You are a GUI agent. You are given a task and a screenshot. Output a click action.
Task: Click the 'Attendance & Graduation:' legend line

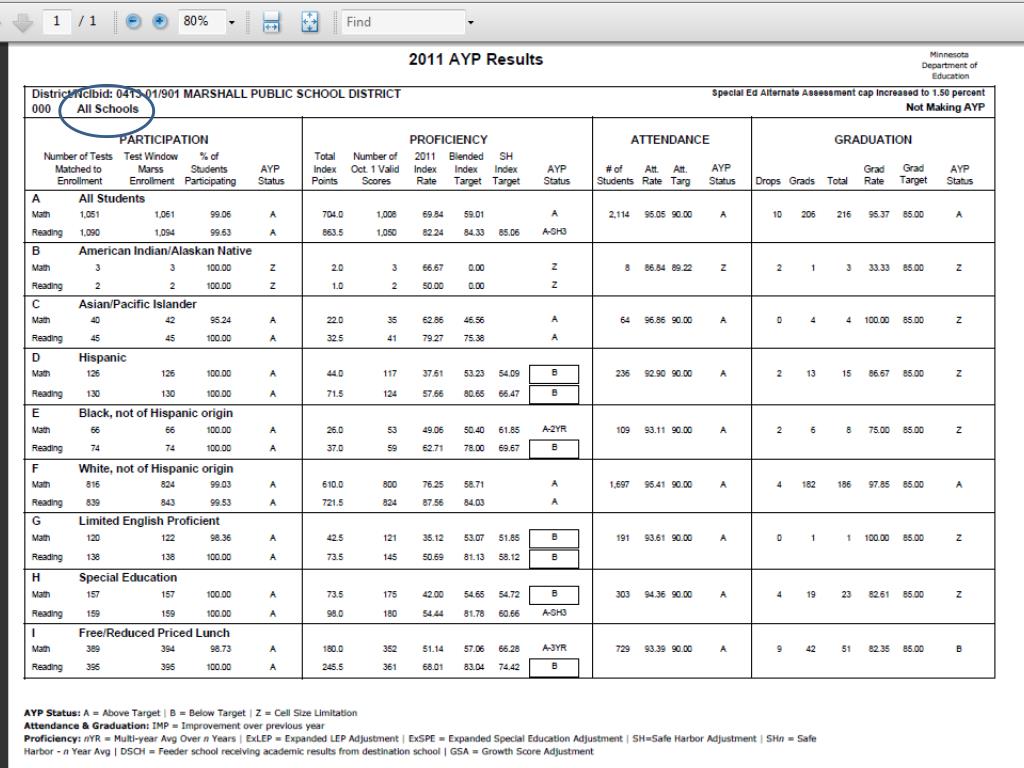pos(174,726)
